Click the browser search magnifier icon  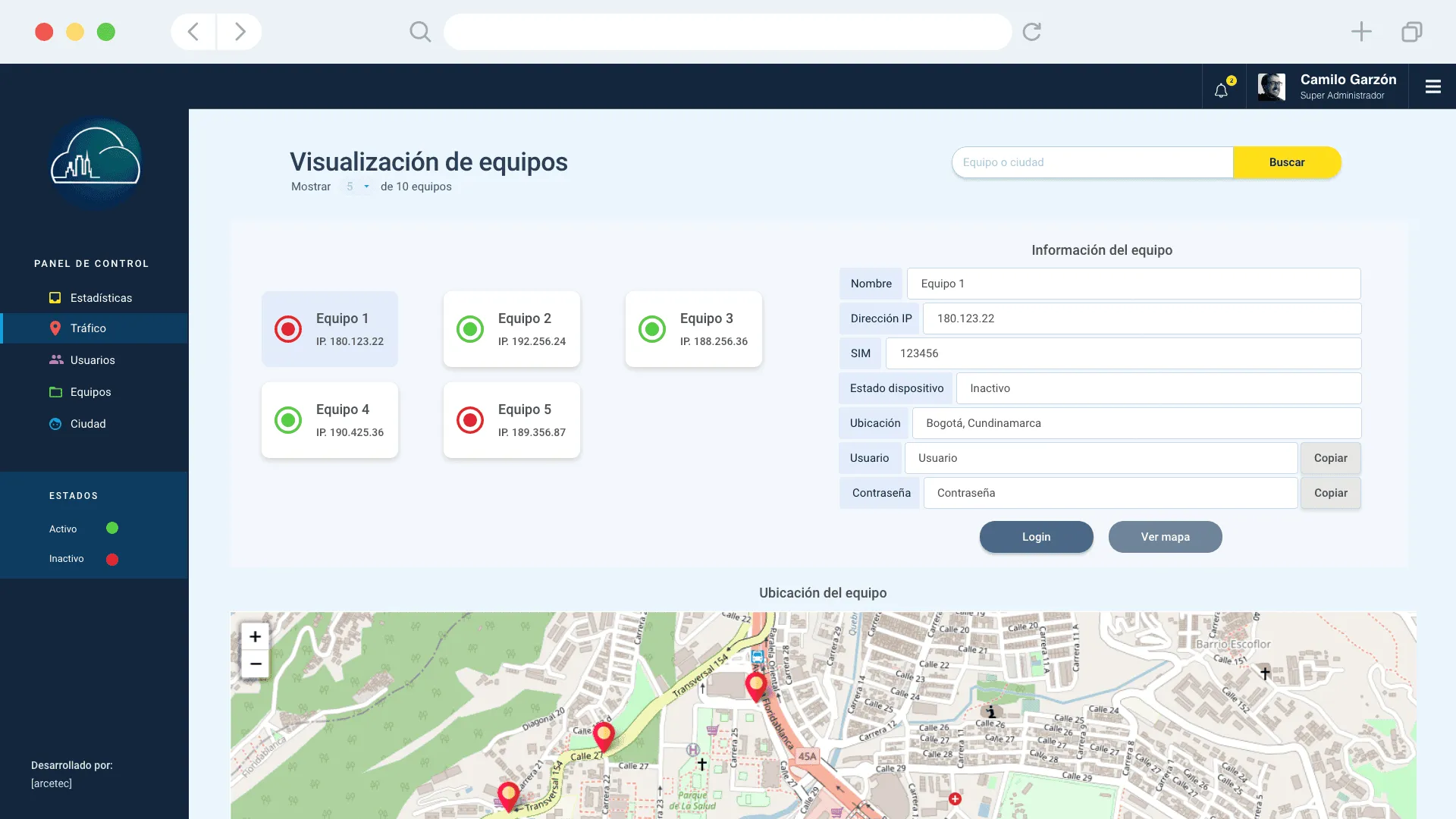click(x=419, y=32)
